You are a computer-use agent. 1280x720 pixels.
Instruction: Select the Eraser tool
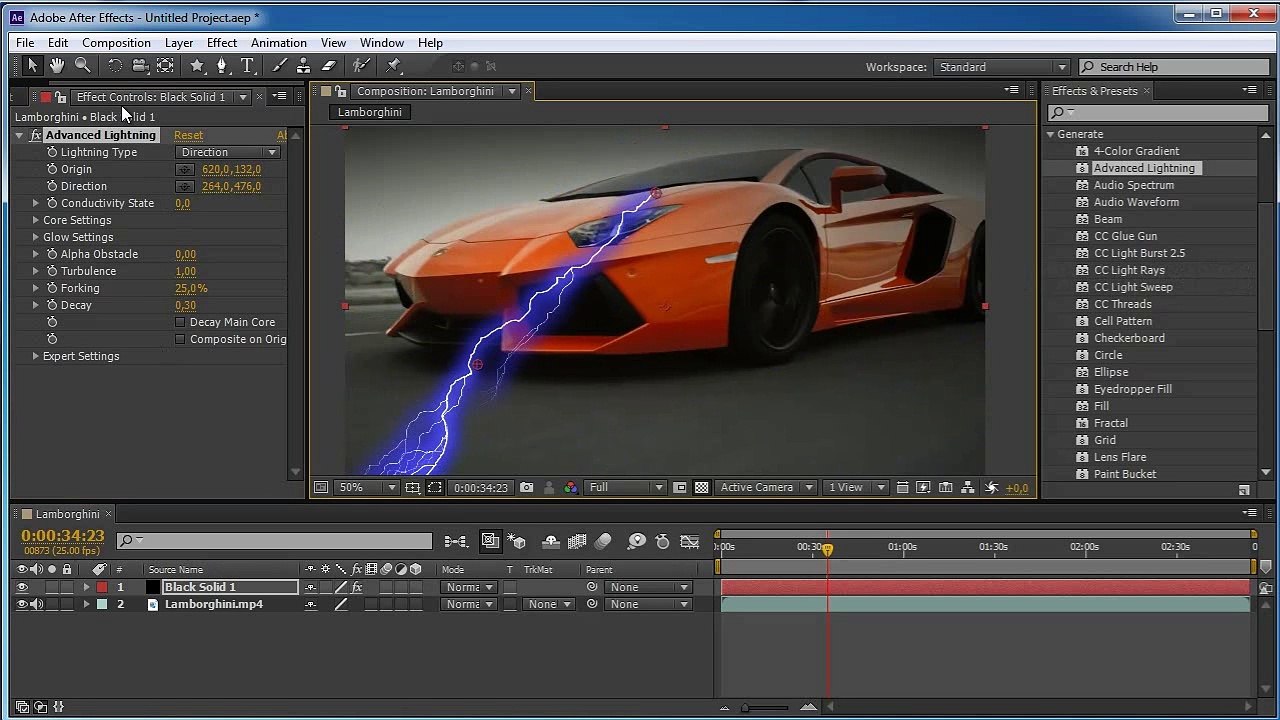click(329, 66)
